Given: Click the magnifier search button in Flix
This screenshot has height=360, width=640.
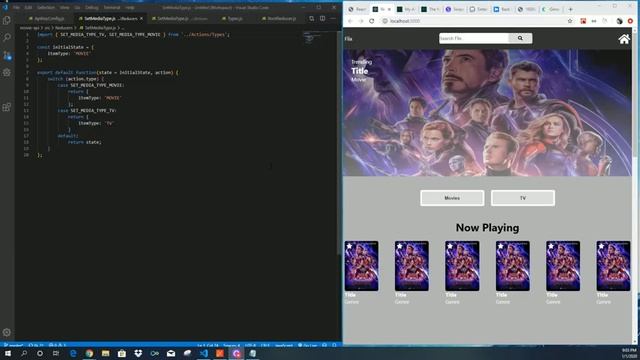Looking at the screenshot, I should [520, 38].
